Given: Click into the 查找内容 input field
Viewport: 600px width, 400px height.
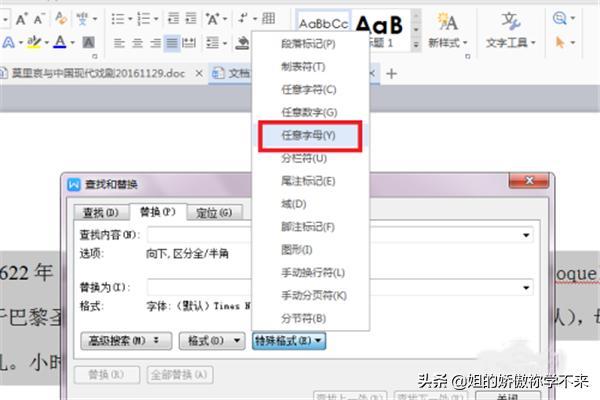Looking at the screenshot, I should pos(340,235).
